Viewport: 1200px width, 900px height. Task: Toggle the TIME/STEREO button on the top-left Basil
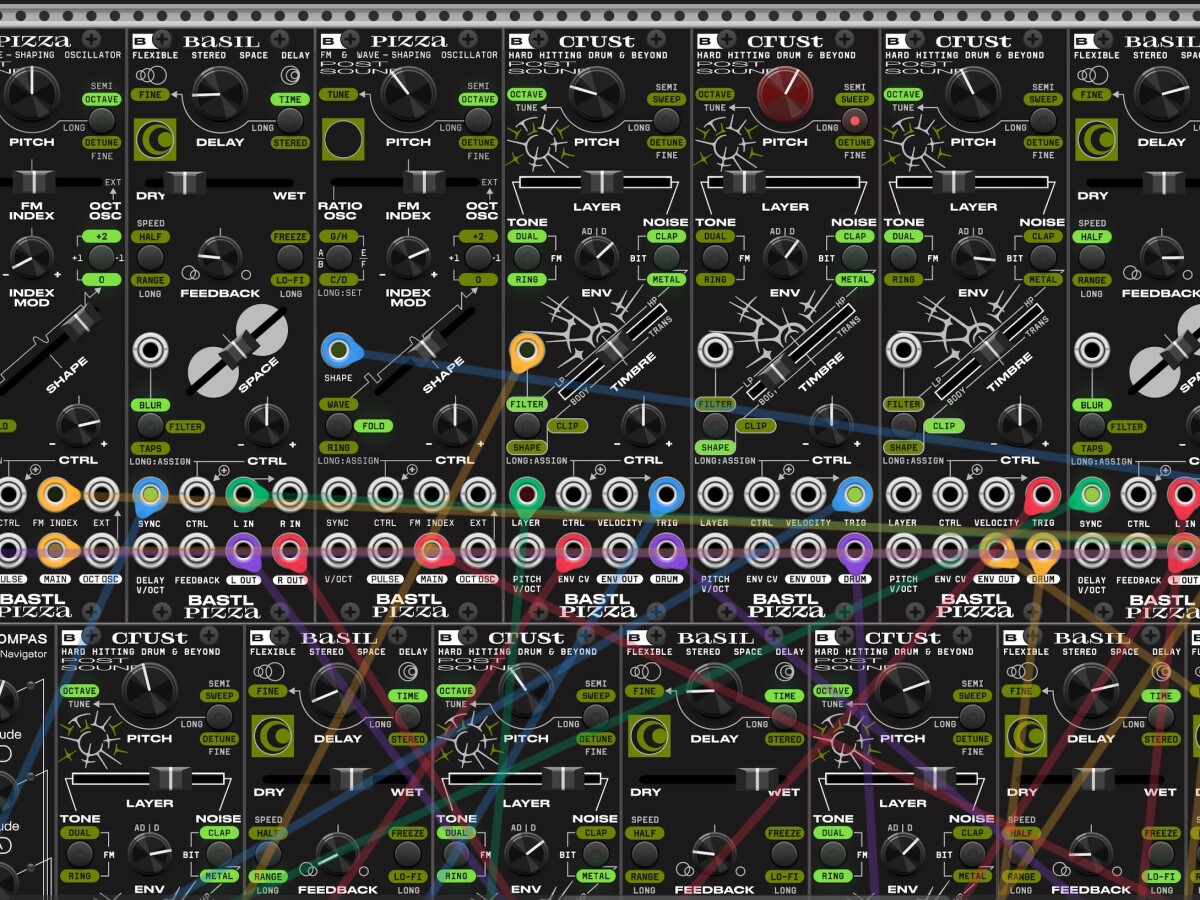[x=289, y=121]
